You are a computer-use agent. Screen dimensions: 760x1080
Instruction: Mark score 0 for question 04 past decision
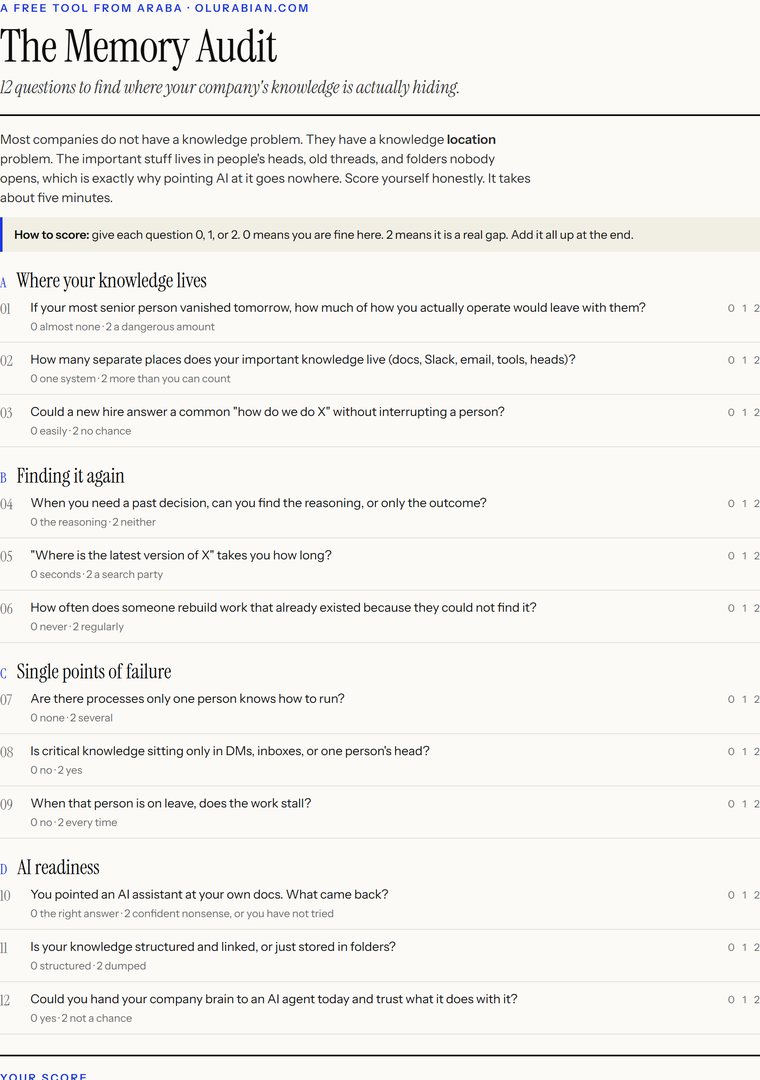731,503
